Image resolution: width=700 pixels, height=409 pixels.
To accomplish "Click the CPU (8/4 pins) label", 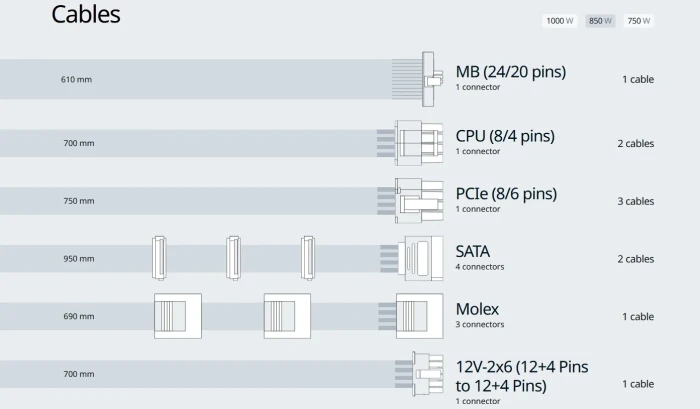I will click(505, 135).
